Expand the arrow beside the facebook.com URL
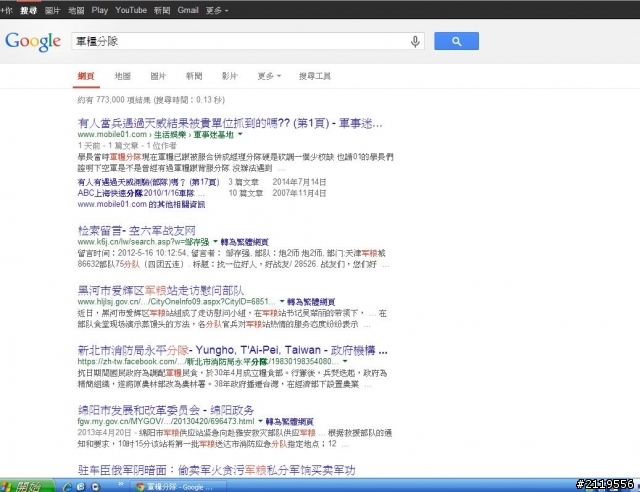Image resolution: width=640 pixels, height=492 pixels. (345, 361)
